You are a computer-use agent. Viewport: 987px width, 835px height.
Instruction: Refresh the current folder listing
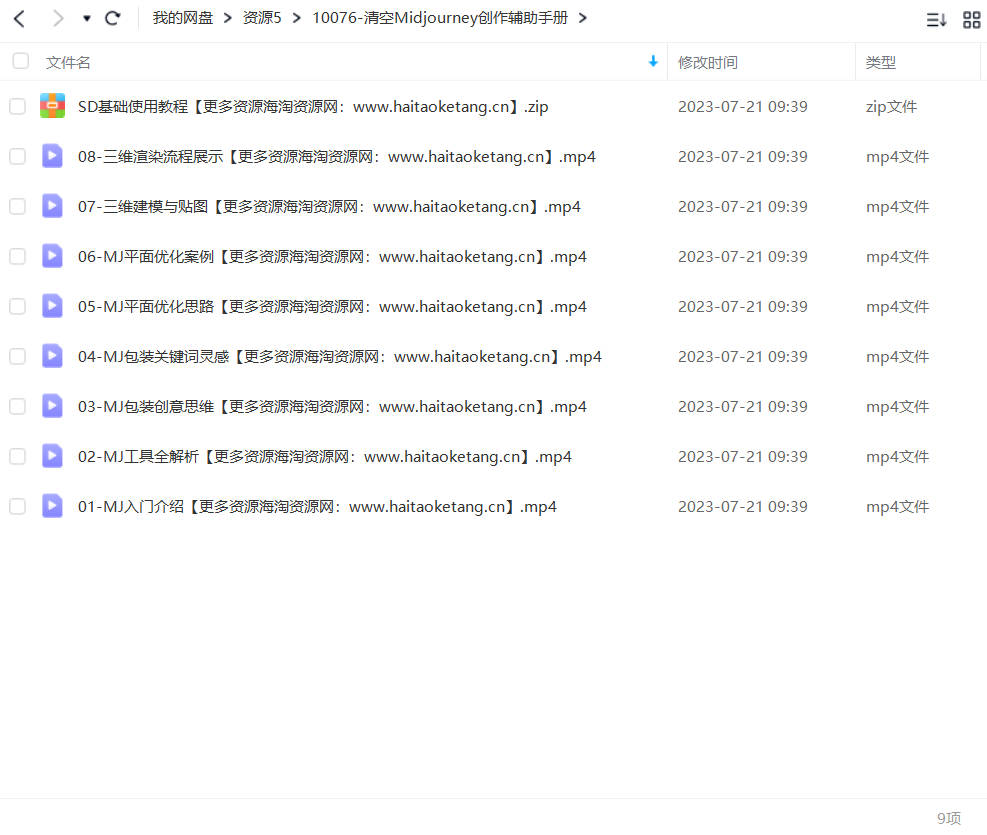click(x=113, y=18)
